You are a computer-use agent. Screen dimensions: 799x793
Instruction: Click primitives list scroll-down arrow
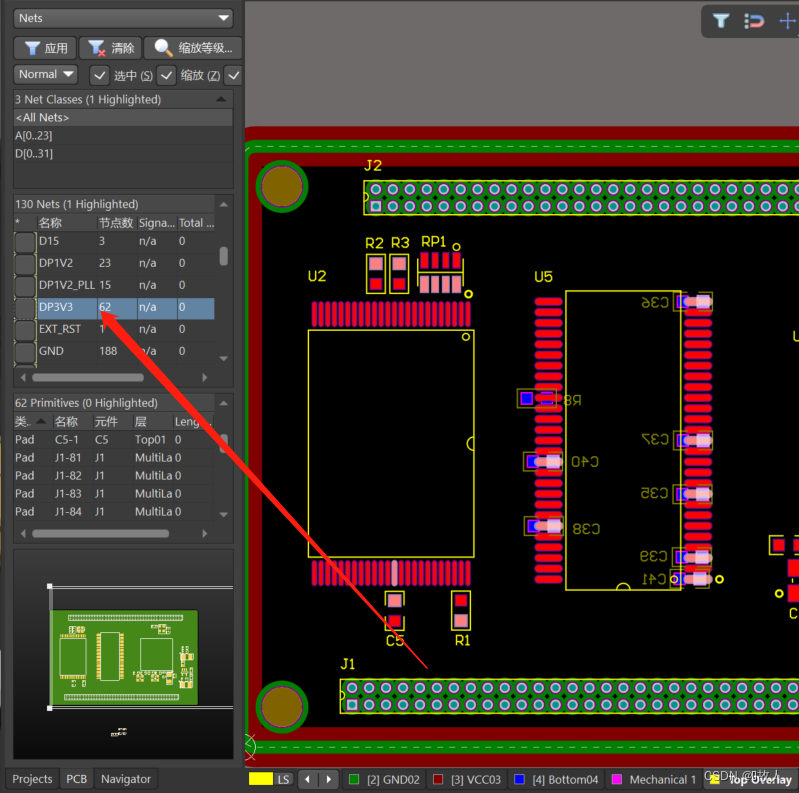(x=224, y=515)
